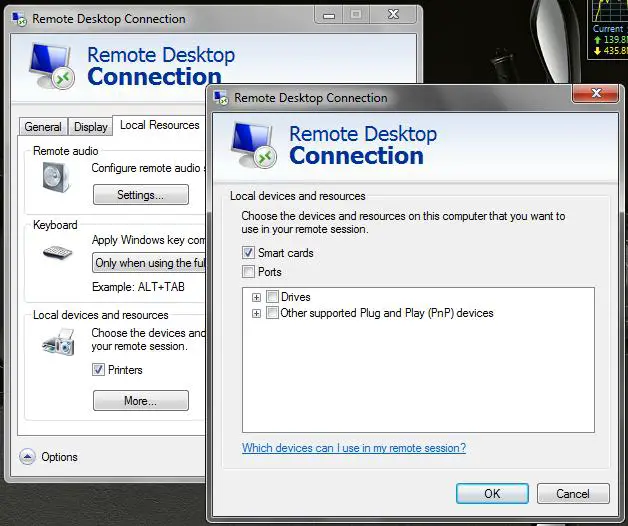Click the back window title bar icon
The height and width of the screenshot is (526, 628).
click(19, 19)
